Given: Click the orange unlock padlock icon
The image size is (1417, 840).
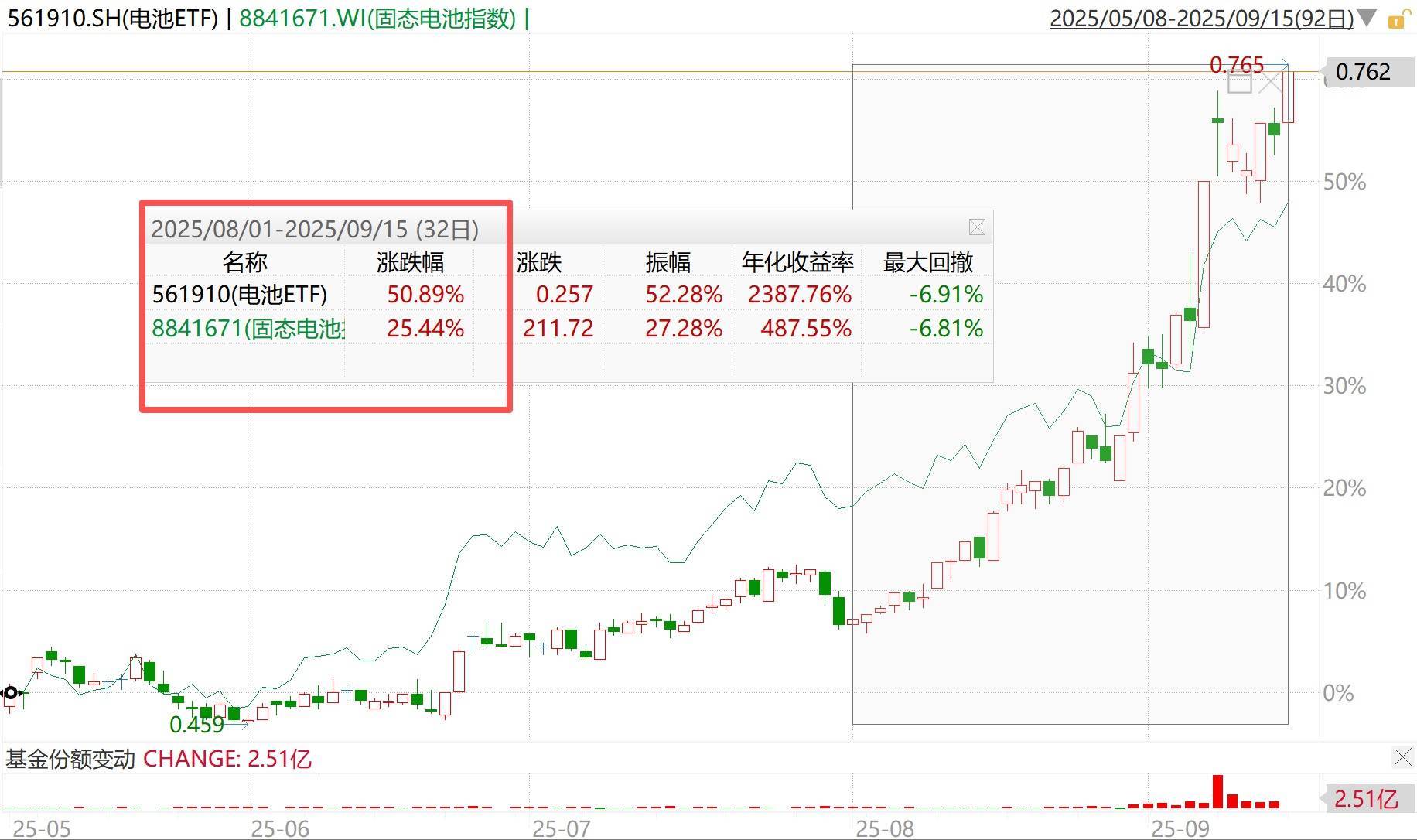Looking at the screenshot, I should pyautogui.click(x=1397, y=19).
